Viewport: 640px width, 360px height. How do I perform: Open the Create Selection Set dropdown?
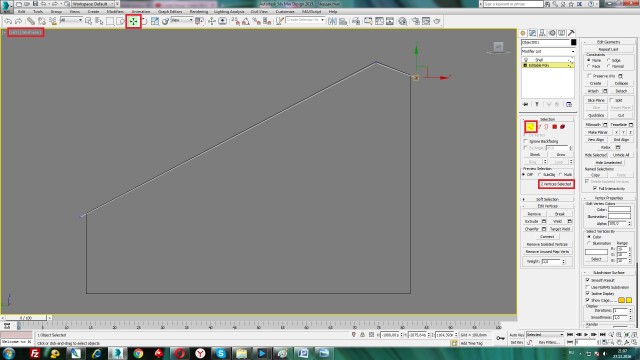[305, 20]
